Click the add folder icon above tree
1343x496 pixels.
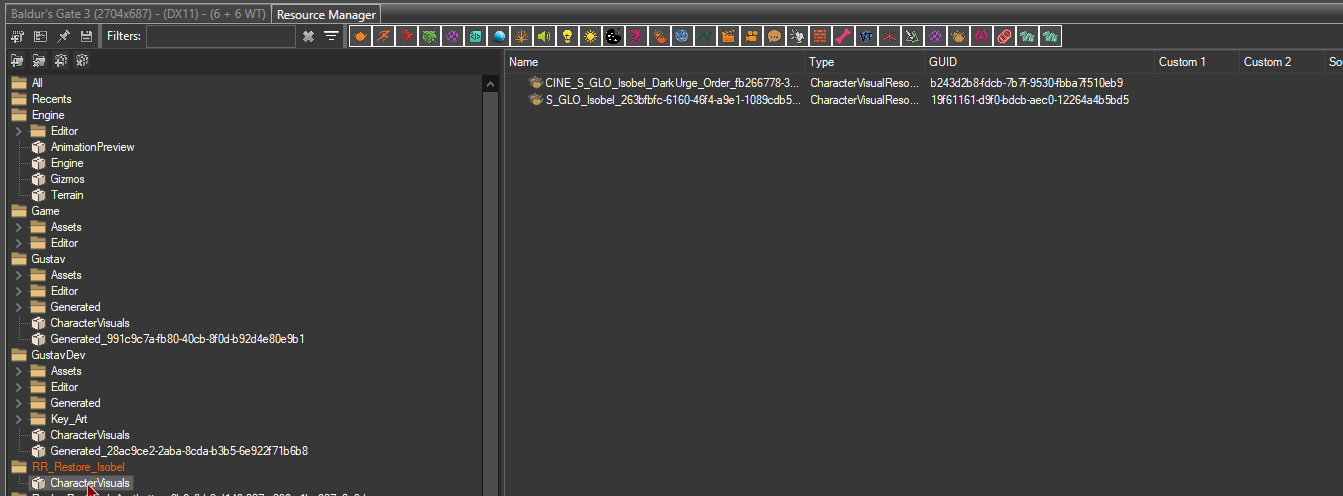(x=17, y=62)
